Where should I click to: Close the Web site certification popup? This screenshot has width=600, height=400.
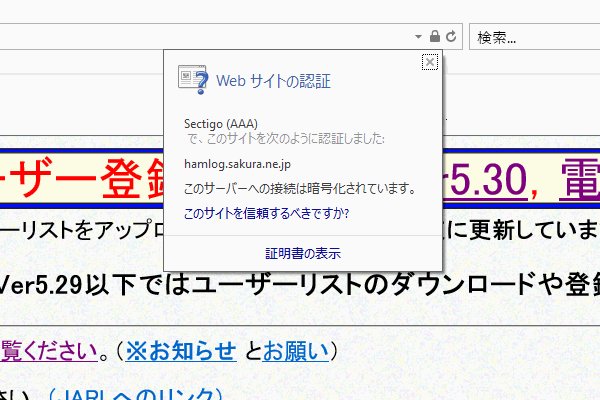coord(430,62)
